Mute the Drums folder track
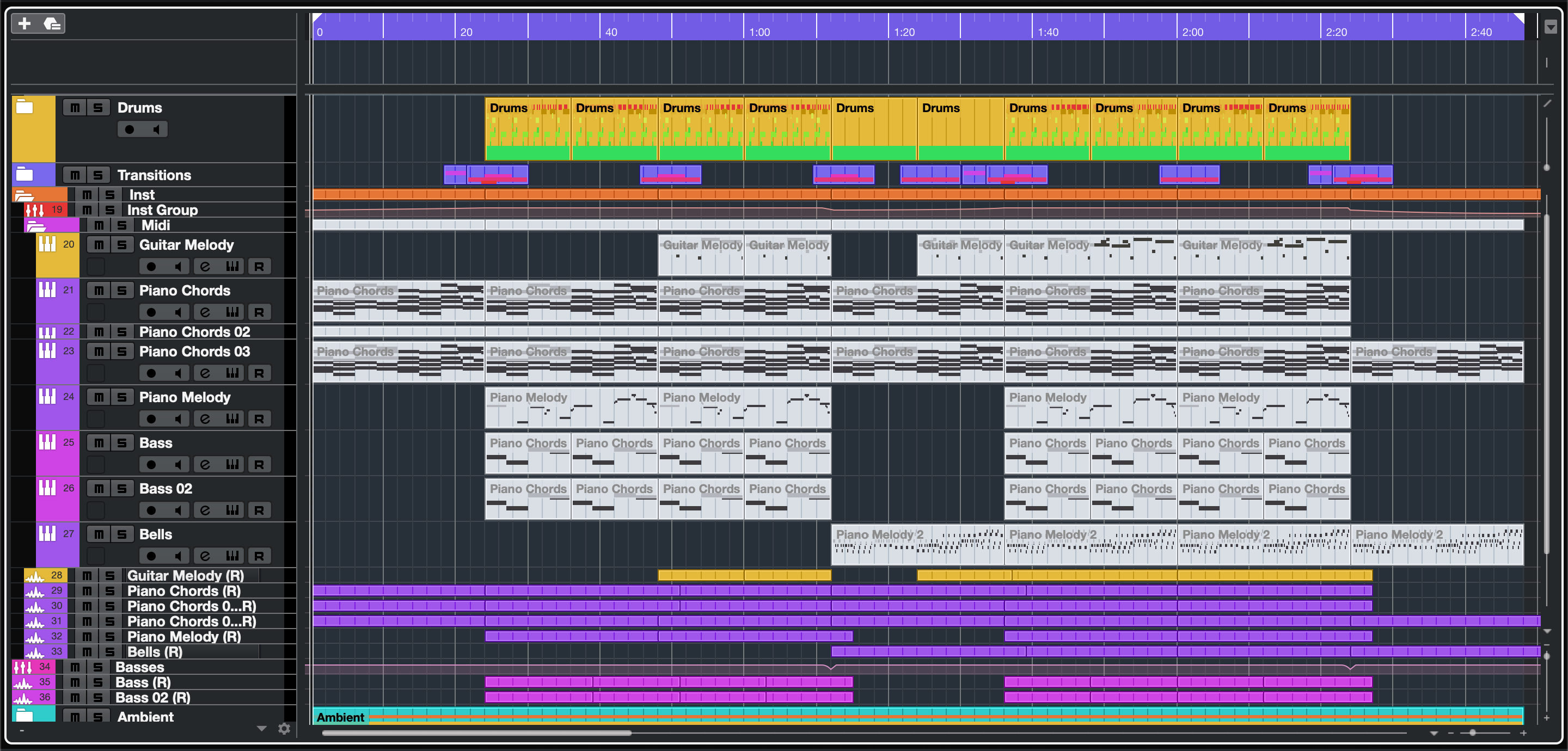 pyautogui.click(x=75, y=108)
